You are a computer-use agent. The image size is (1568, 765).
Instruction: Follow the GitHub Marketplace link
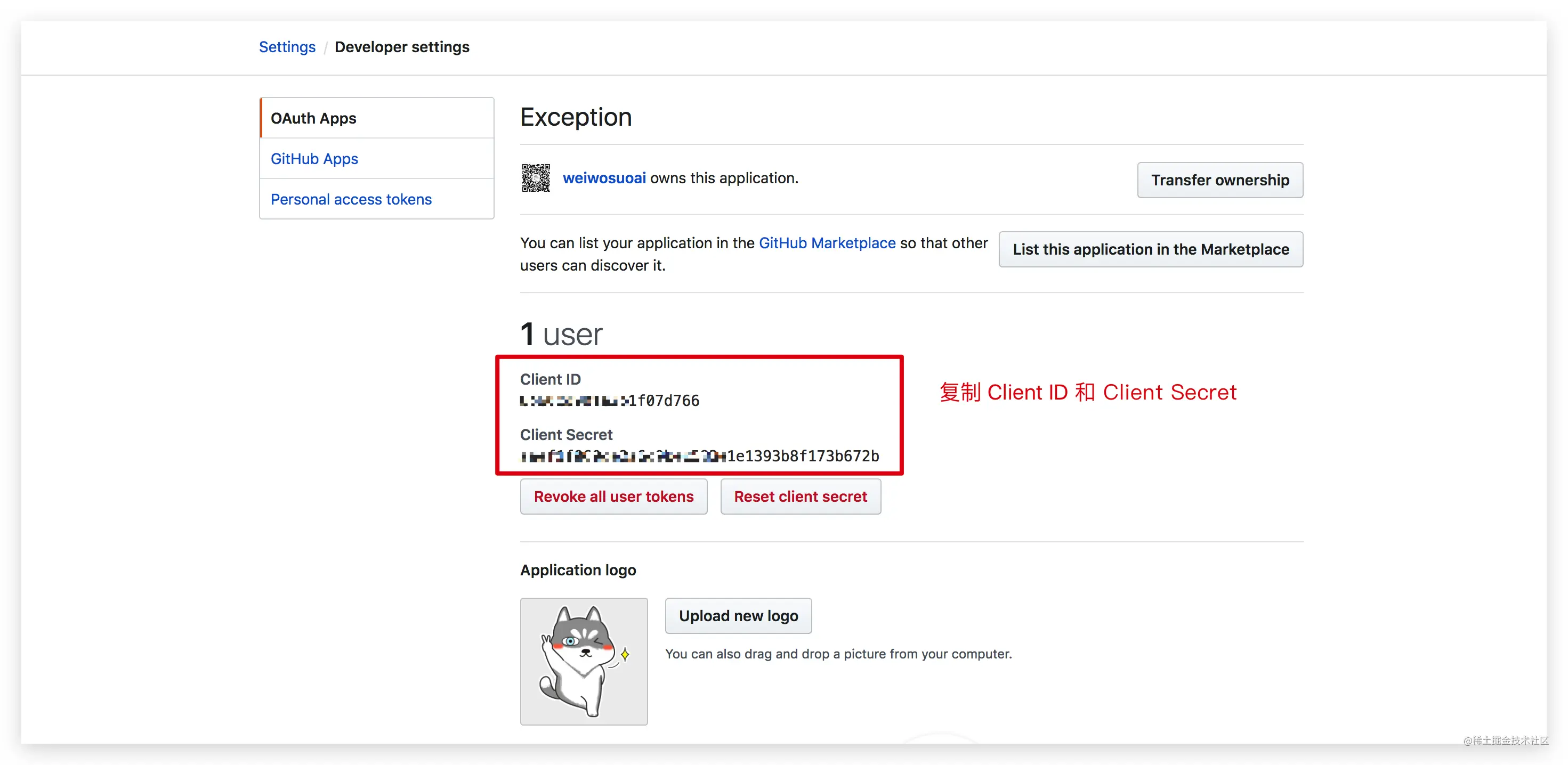coord(827,243)
